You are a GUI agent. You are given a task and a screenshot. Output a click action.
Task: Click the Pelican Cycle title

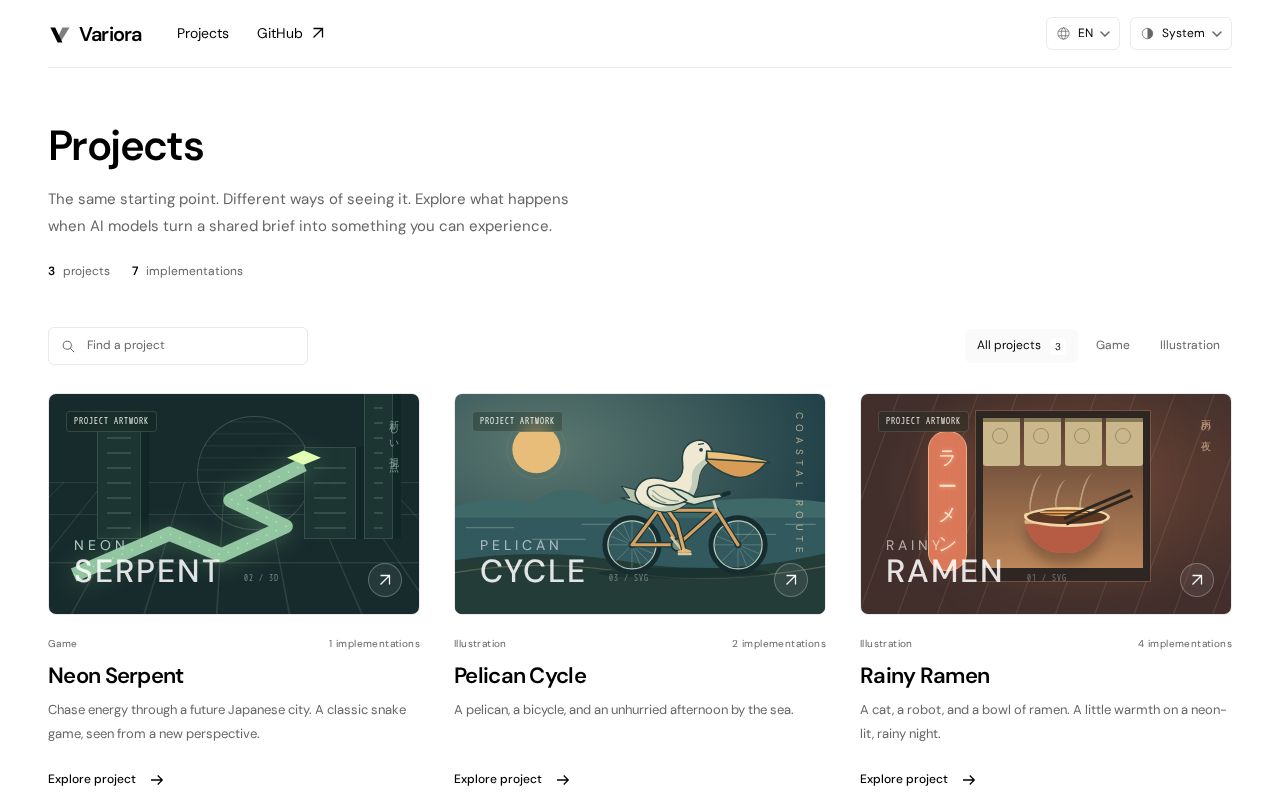point(520,676)
